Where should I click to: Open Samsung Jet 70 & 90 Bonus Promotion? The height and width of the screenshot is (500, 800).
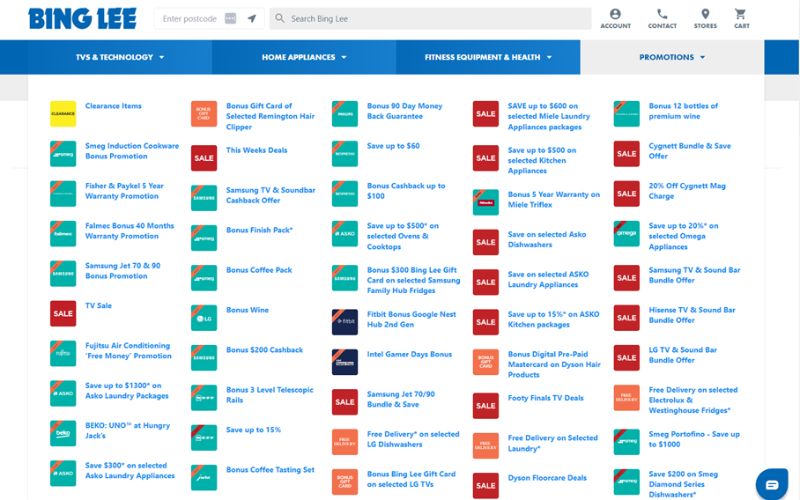[x=122, y=270]
